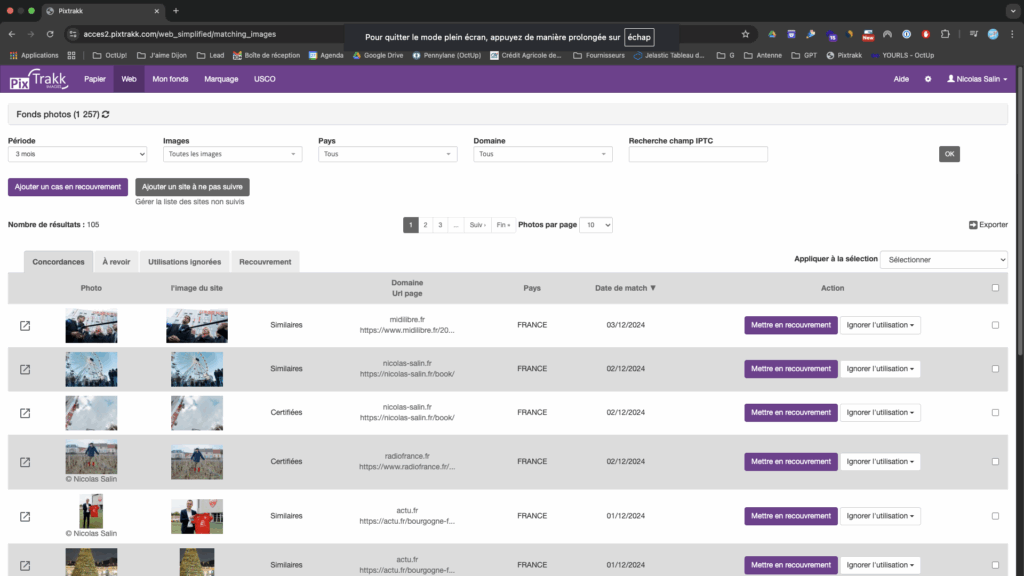The height and width of the screenshot is (576, 1024).
Task: Open the Période dropdown showing 3 mois
Action: [77, 154]
